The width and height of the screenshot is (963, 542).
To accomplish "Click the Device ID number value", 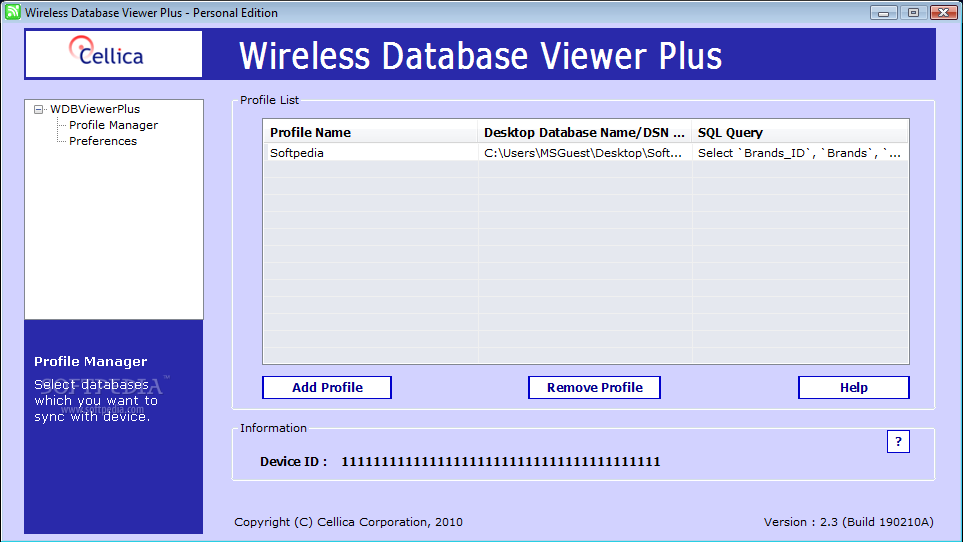I will (501, 462).
